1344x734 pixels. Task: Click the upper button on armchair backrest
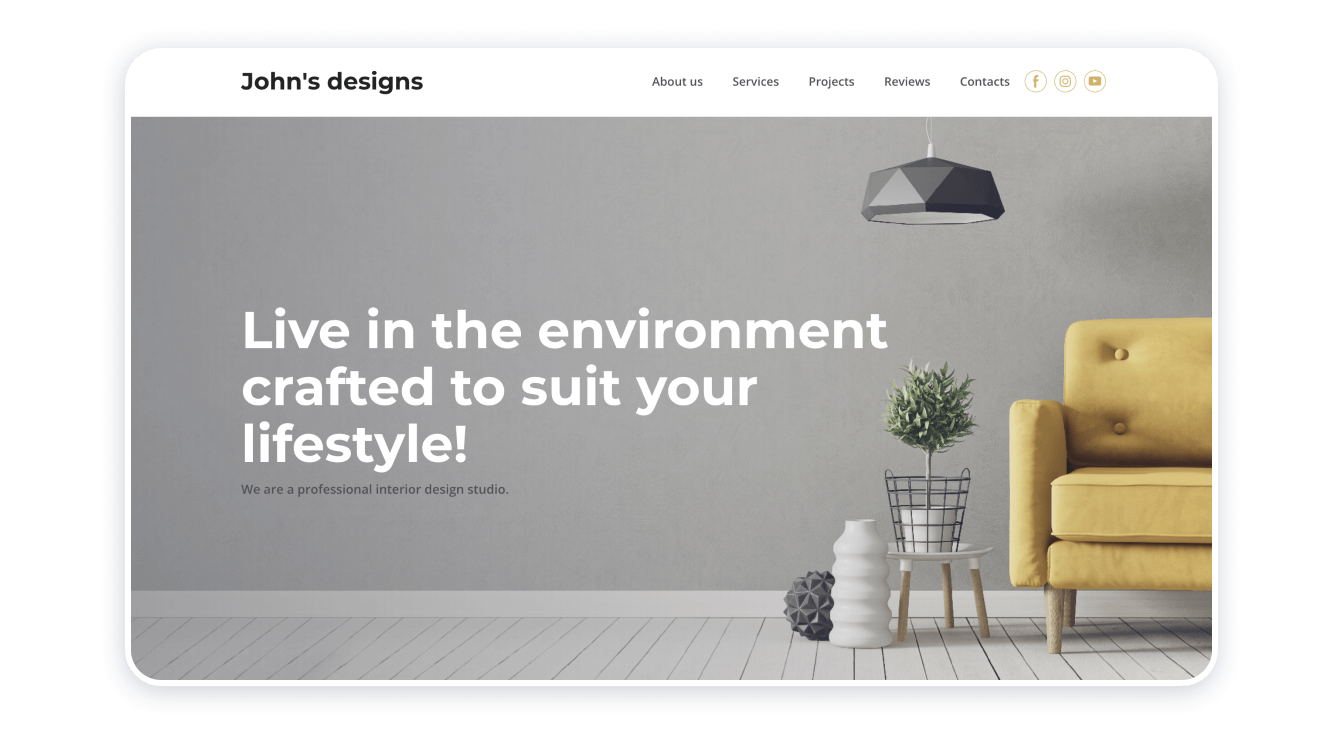point(1121,354)
